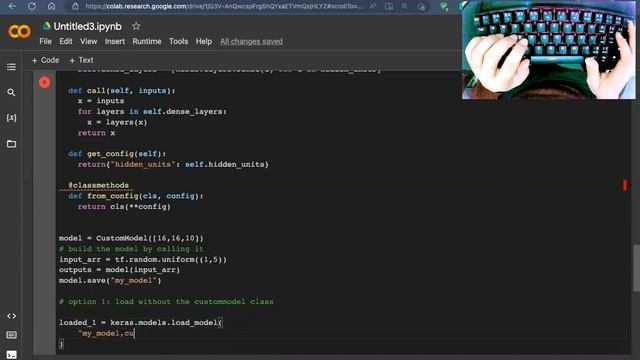Click the All changes saved link

[251, 41]
